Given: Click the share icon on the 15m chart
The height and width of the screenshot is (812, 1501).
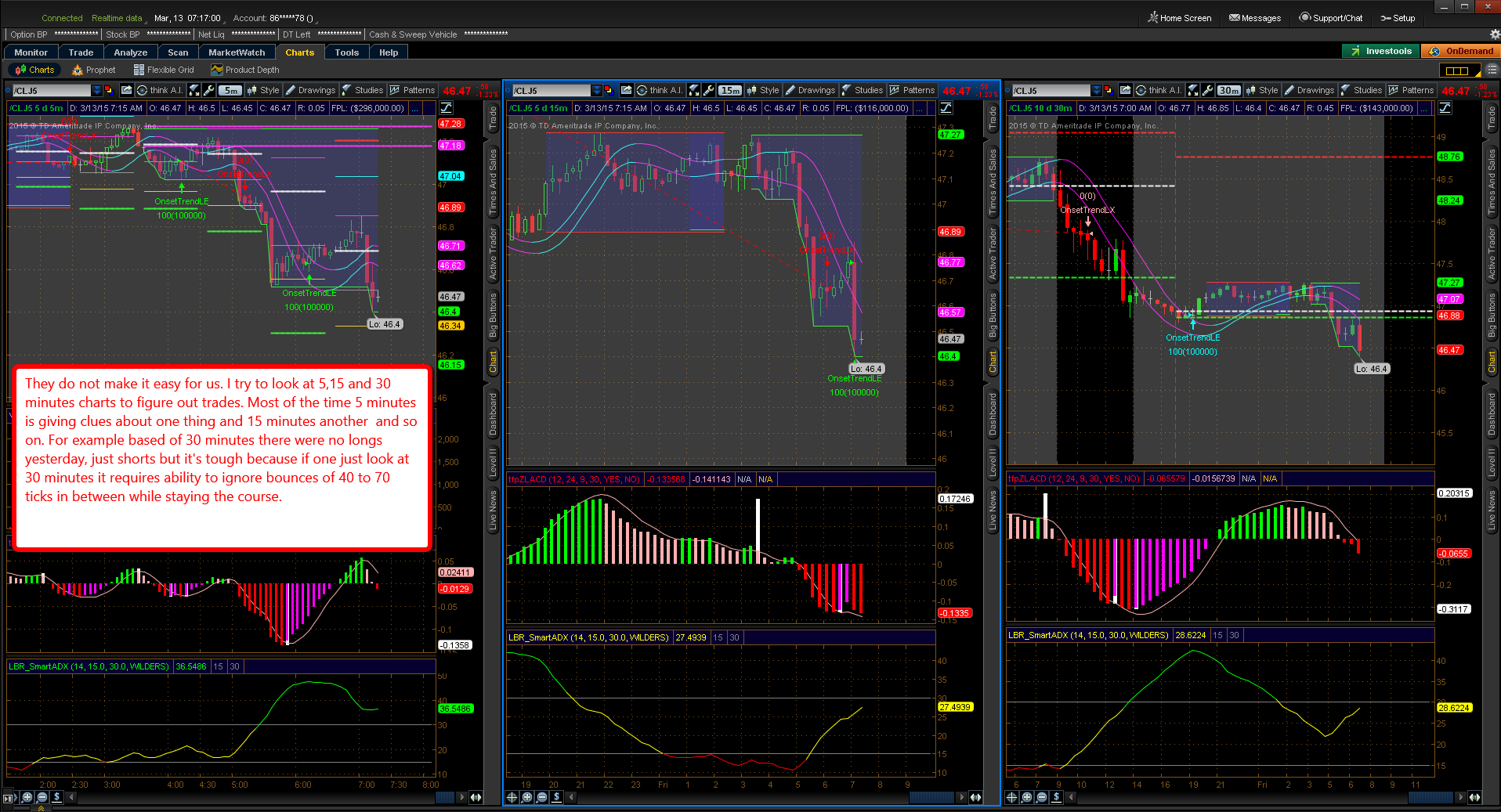Looking at the screenshot, I should pyautogui.click(x=626, y=91).
